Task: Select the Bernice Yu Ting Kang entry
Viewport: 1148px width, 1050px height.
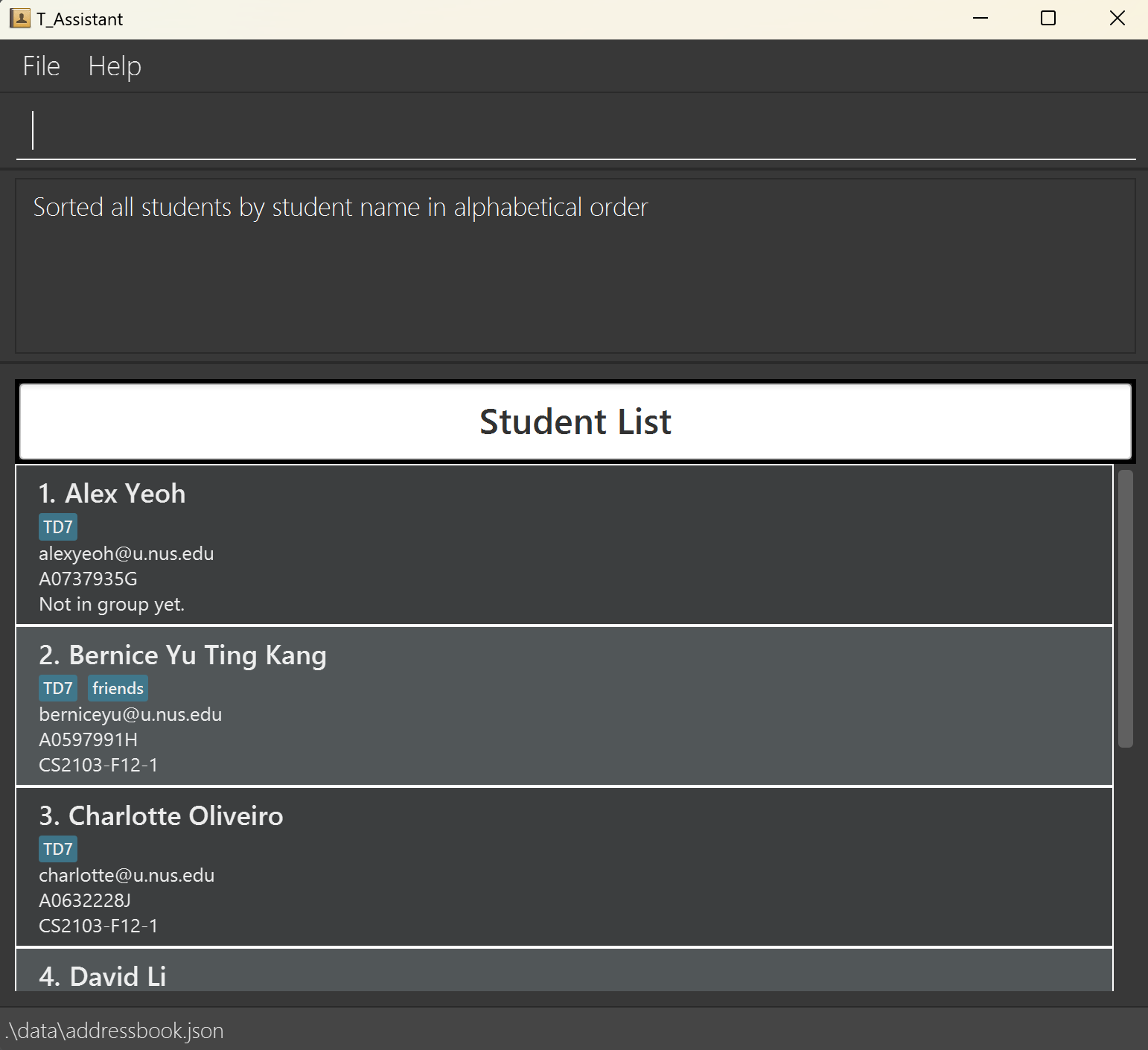Action: [564, 706]
